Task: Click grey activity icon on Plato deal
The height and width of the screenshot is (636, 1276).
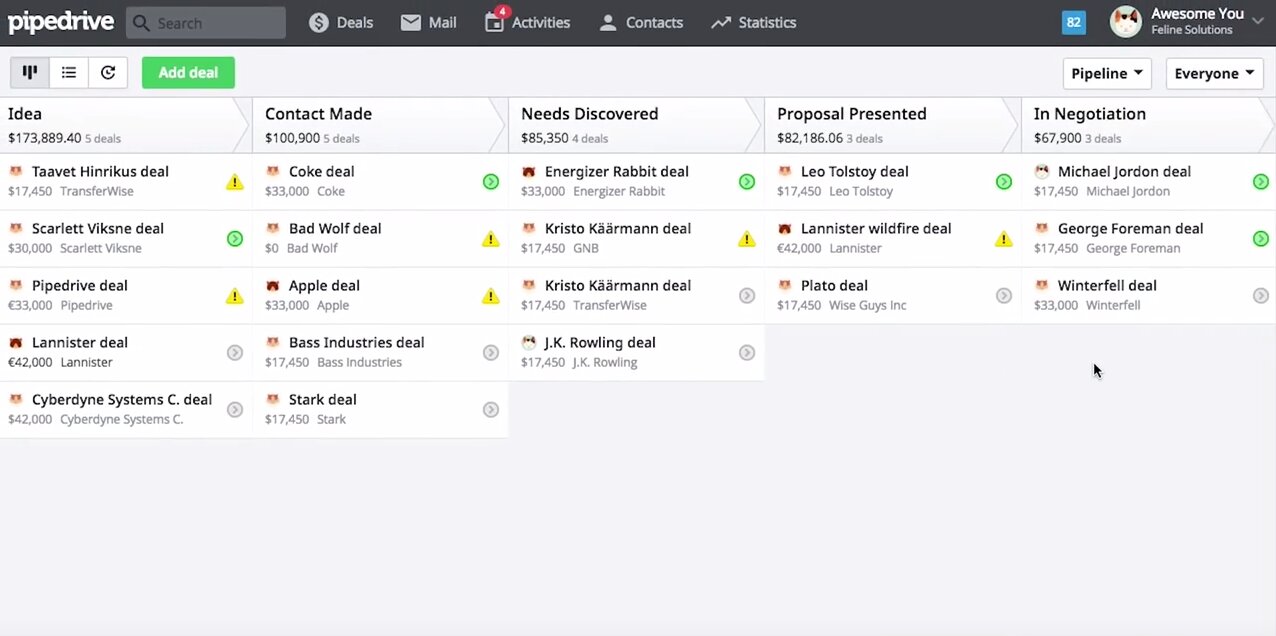Action: [x=1004, y=296]
